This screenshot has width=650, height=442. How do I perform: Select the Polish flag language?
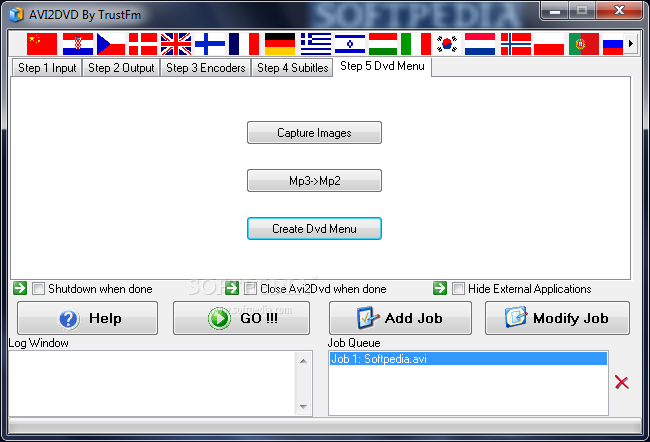(x=549, y=44)
